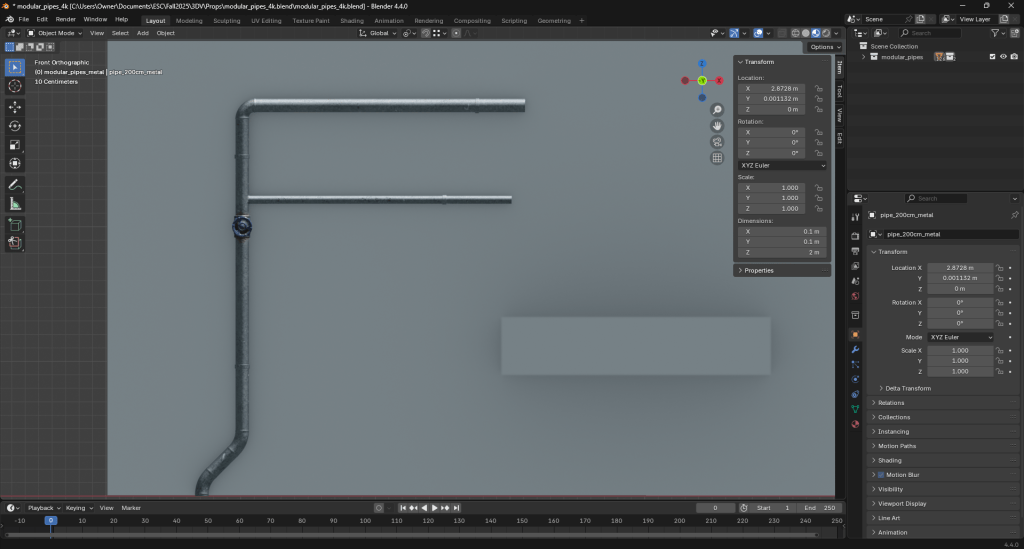Image resolution: width=1024 pixels, height=549 pixels.
Task: Expand the Relations panel
Action: (890, 403)
